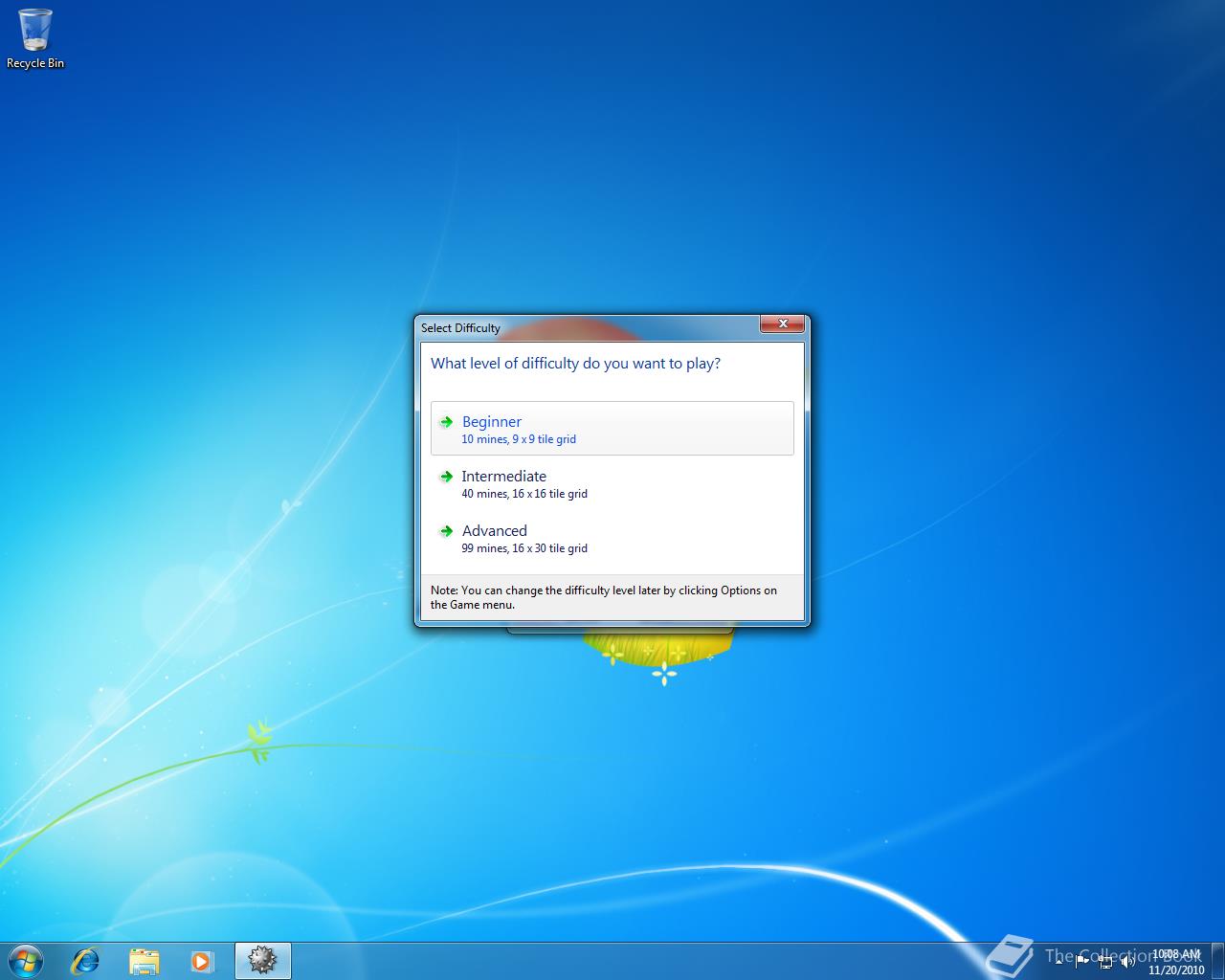Open the Windows Start menu orb
Image resolution: width=1225 pixels, height=980 pixels.
pyautogui.click(x=26, y=960)
